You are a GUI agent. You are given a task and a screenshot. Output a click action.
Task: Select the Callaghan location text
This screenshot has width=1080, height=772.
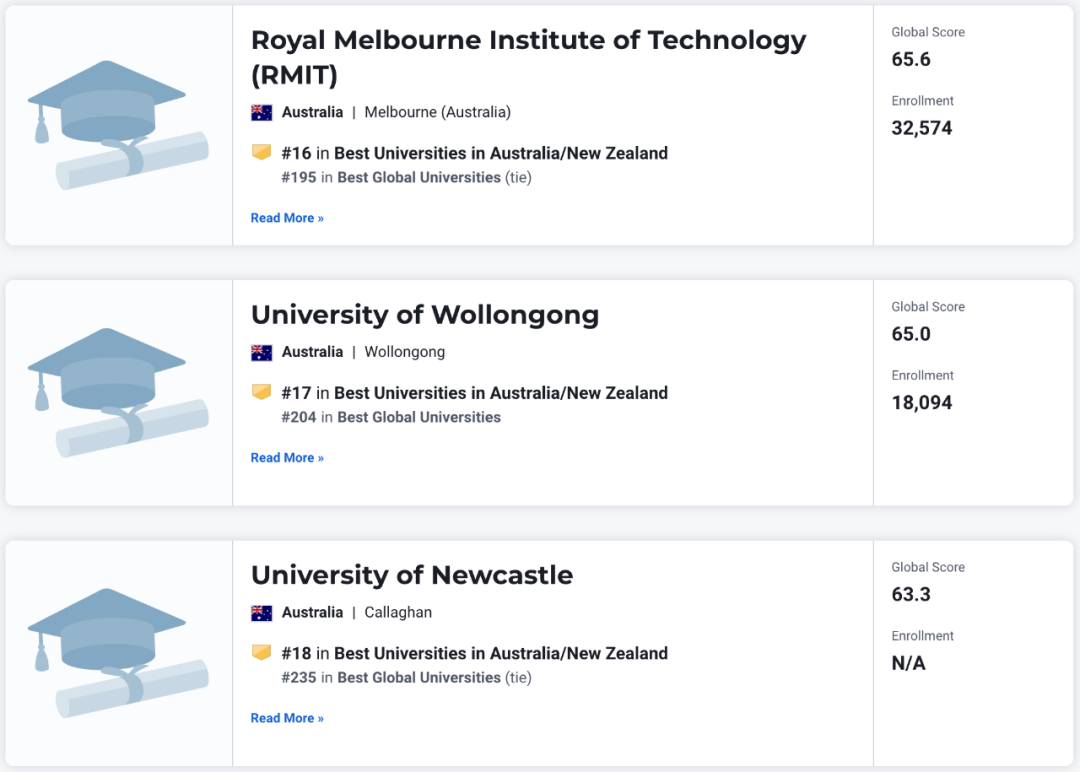[398, 612]
